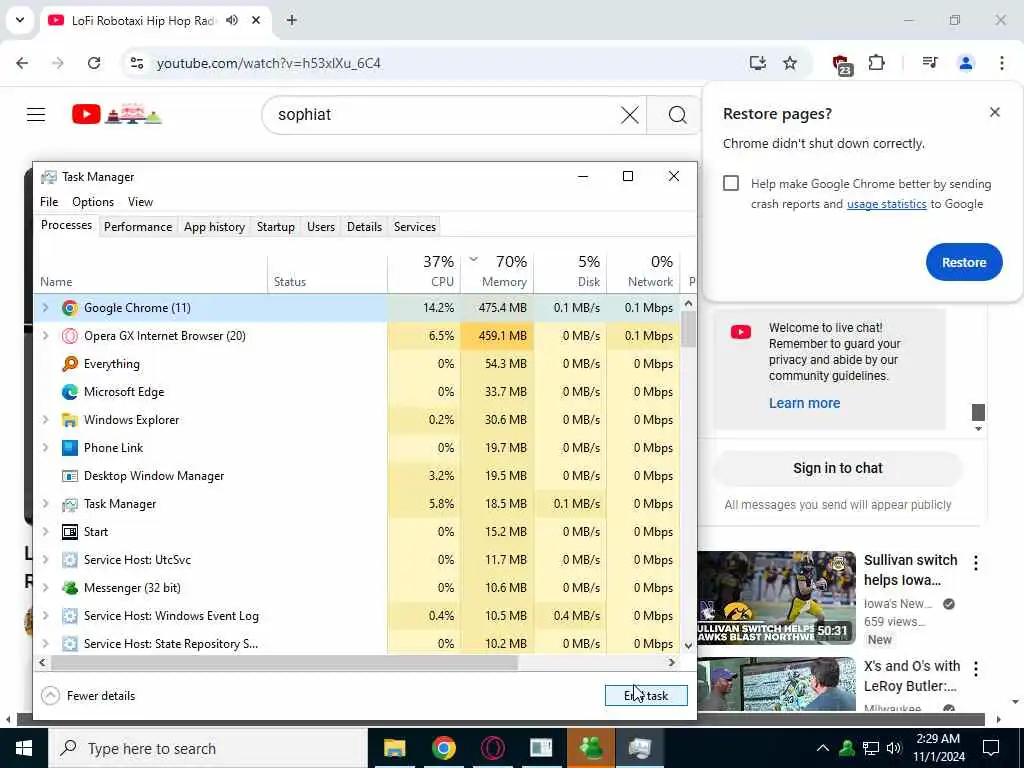Image resolution: width=1024 pixels, height=768 pixels.
Task: Mute the tab via the speaker icon
Action: [232, 20]
